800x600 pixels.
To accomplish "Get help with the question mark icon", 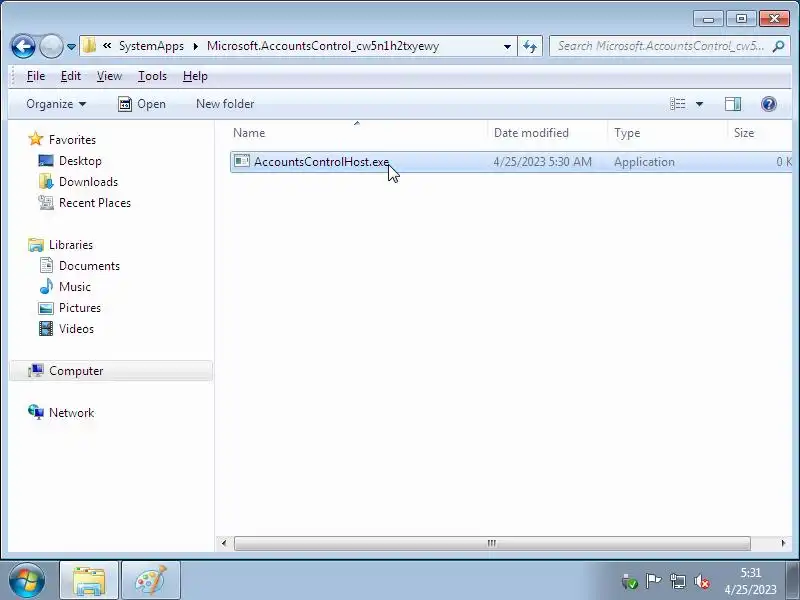I will (769, 104).
